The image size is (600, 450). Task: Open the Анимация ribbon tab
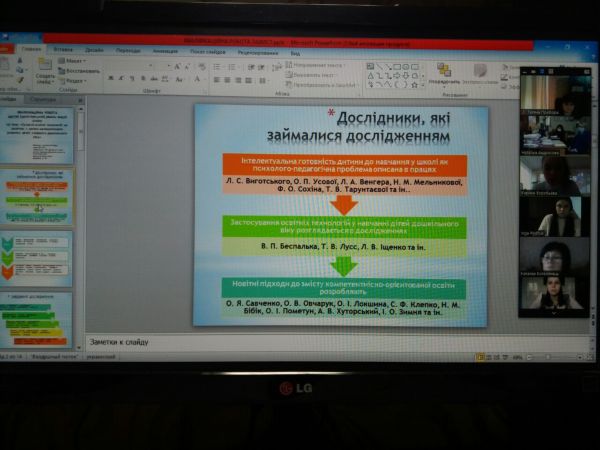[x=161, y=49]
